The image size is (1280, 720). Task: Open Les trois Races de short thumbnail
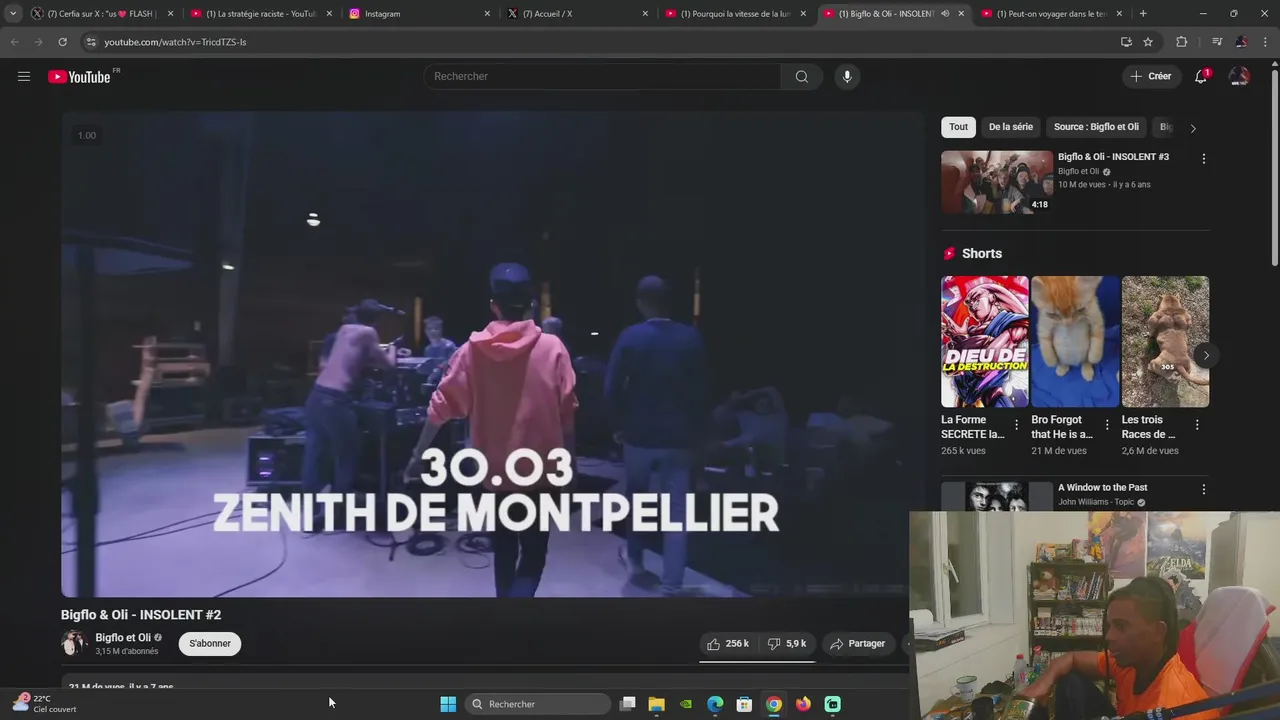pos(1165,342)
